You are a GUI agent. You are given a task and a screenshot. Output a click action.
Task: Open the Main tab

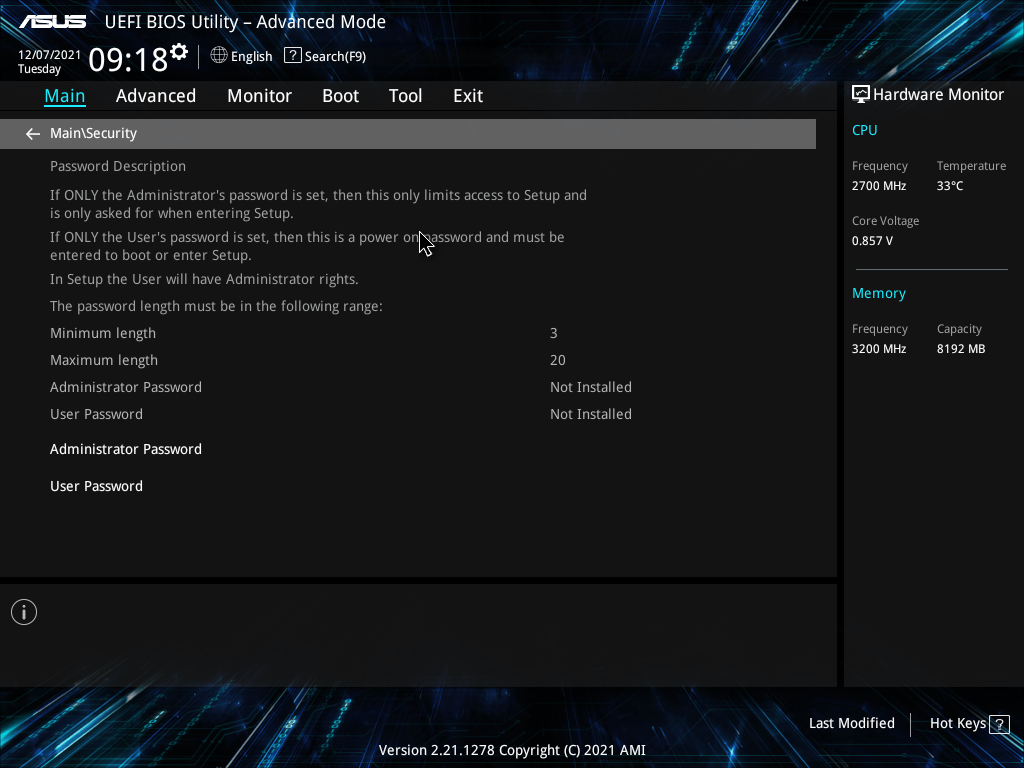click(65, 96)
